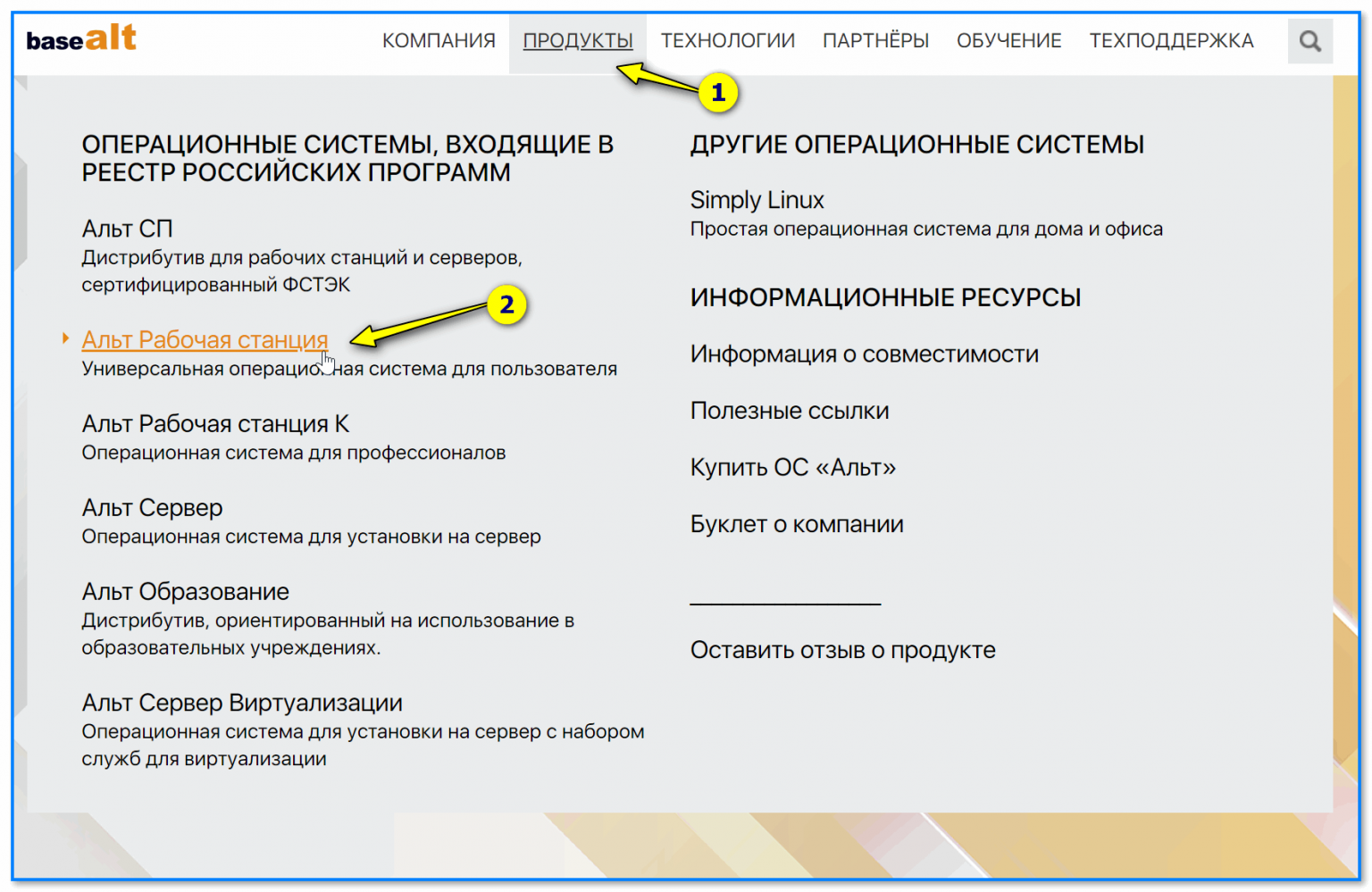Open the Альт Сервер link
The height and width of the screenshot is (892, 1372).
click(152, 507)
